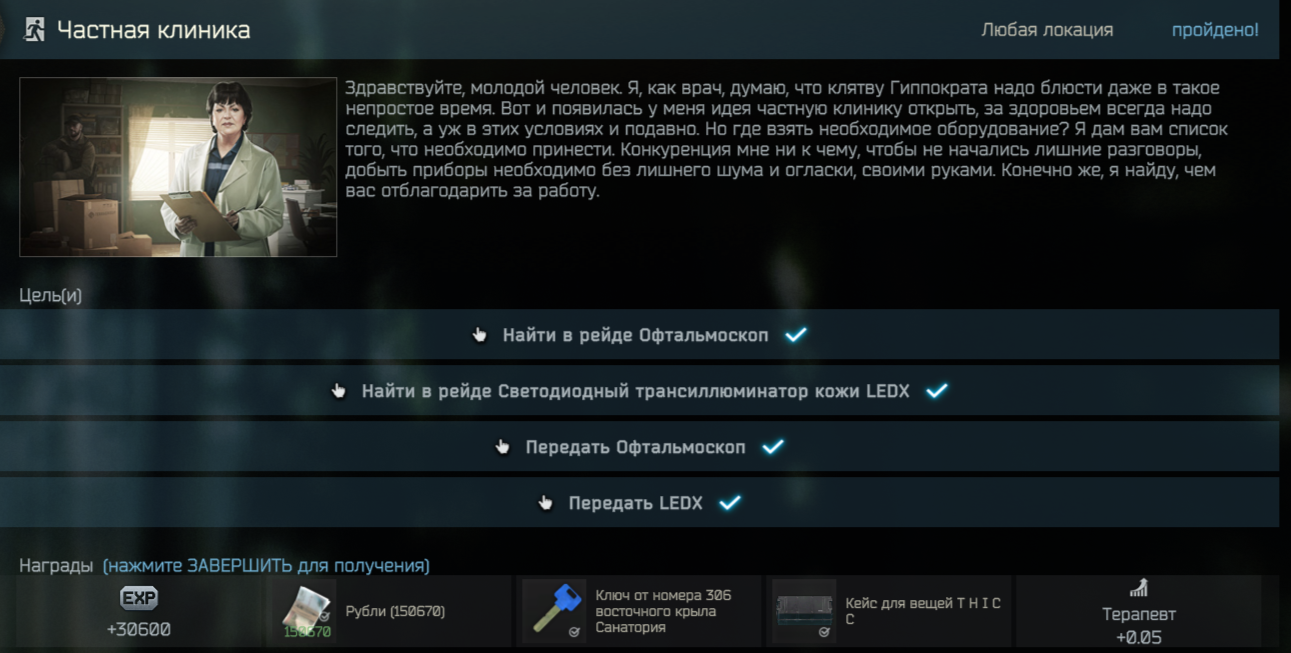Collapse the Частная клиника quest header
Viewport: 1291px width, 653px height.
point(640,30)
